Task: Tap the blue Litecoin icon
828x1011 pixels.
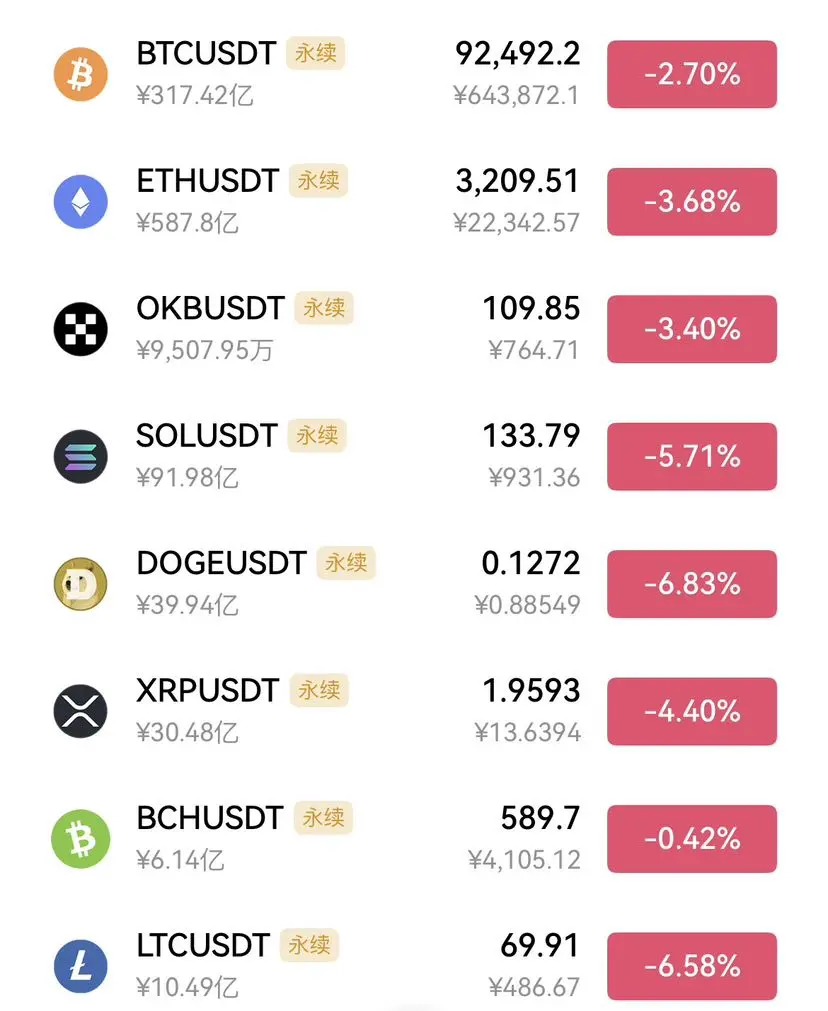Action: pyautogui.click(x=81, y=966)
